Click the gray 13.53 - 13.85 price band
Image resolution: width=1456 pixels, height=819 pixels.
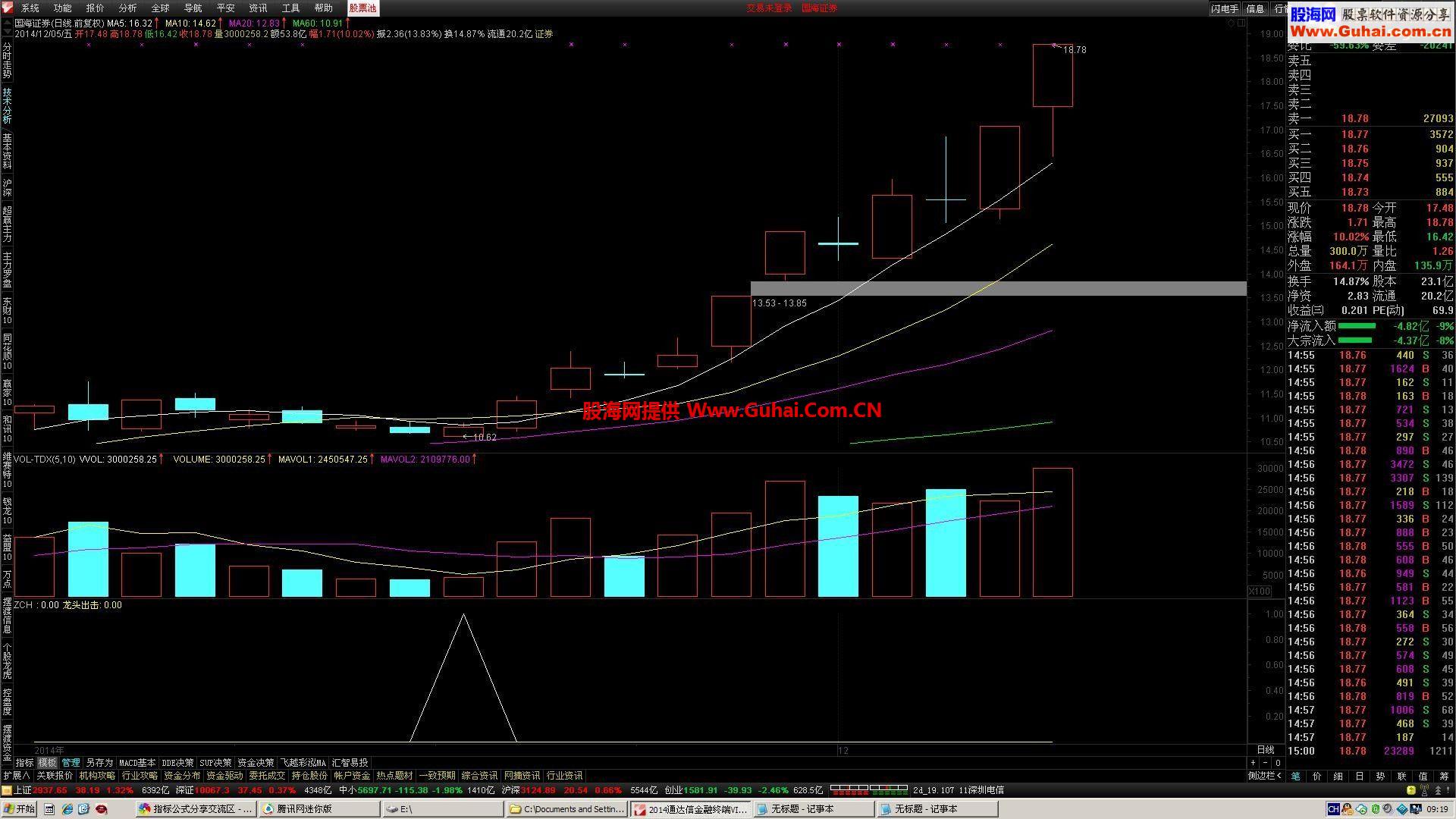click(x=998, y=289)
